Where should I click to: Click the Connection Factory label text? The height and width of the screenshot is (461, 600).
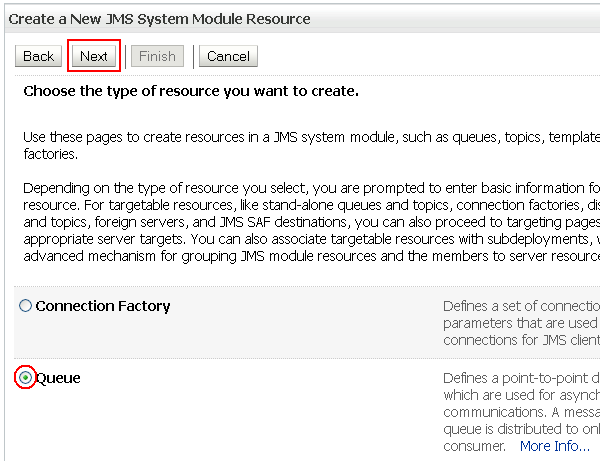(103, 306)
